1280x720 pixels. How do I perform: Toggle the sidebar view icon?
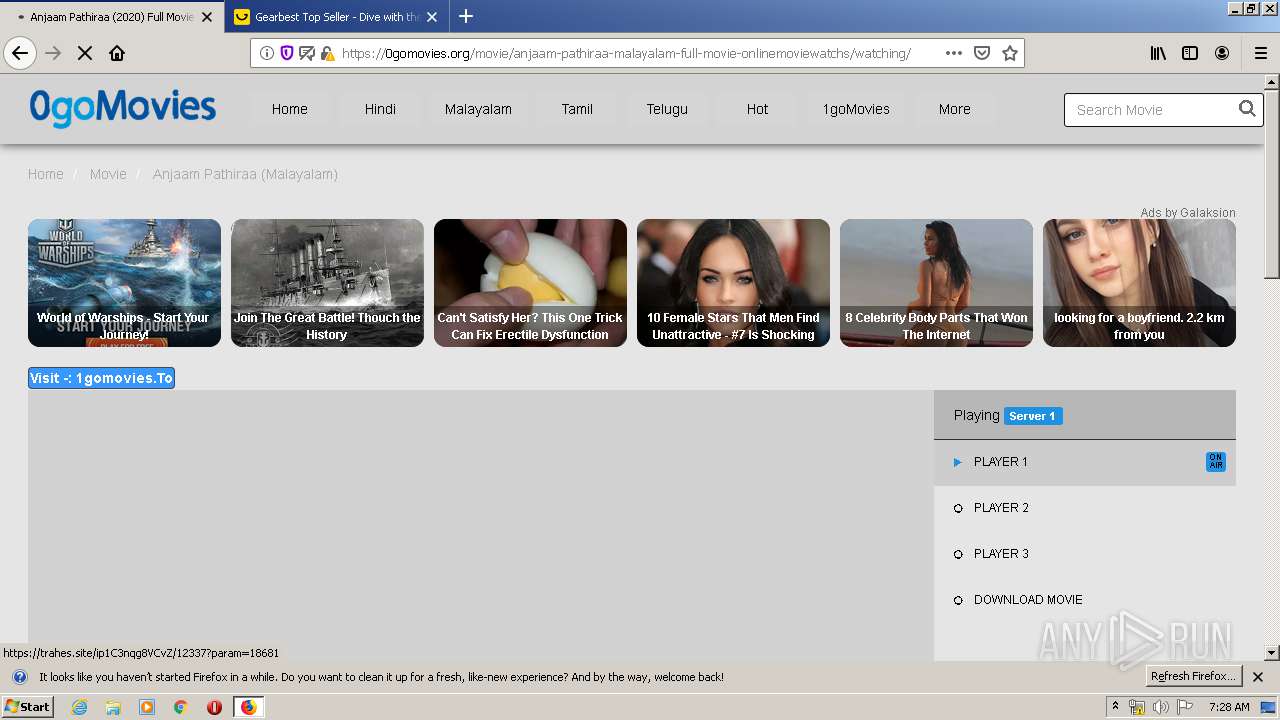point(1190,54)
